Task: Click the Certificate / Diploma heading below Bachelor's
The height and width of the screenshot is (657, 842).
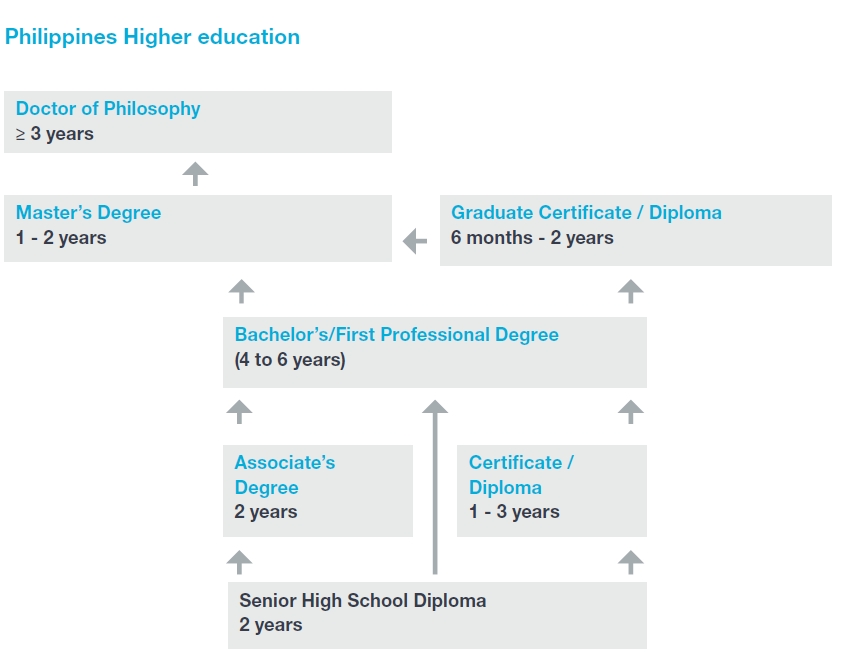Action: 520,475
